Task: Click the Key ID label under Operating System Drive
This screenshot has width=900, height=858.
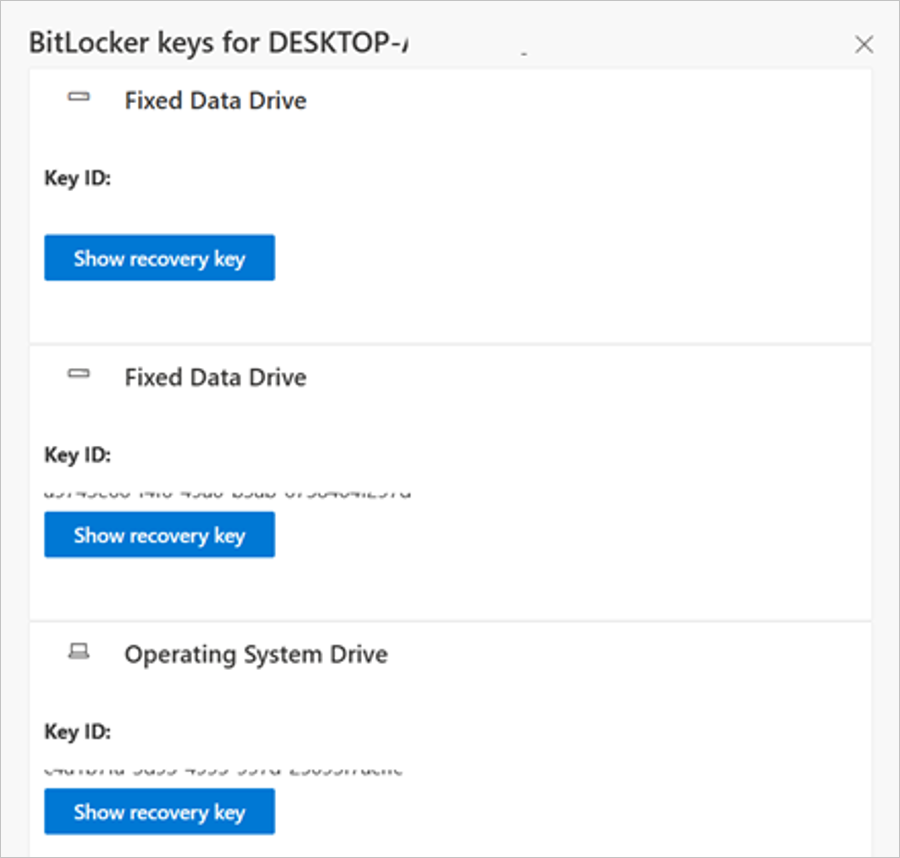Action: tap(77, 732)
